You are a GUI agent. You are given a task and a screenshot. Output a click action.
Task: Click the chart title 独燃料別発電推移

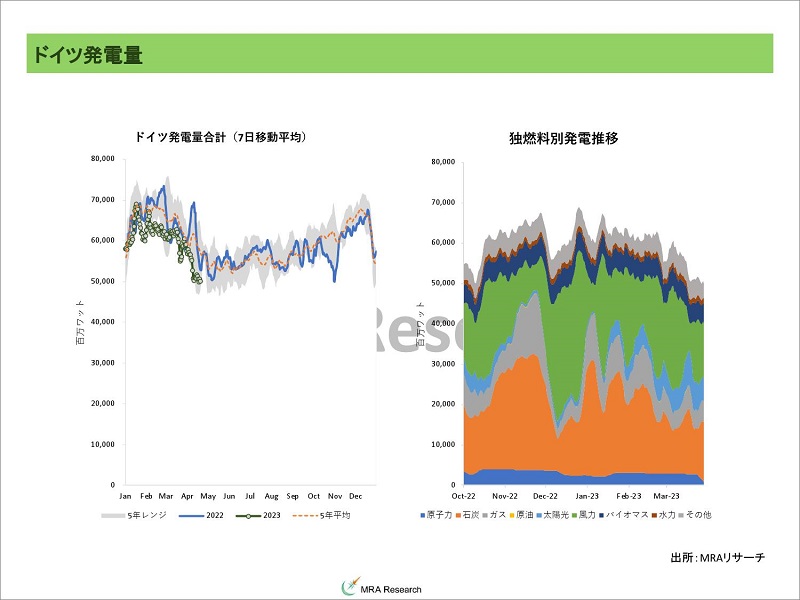pos(564,138)
